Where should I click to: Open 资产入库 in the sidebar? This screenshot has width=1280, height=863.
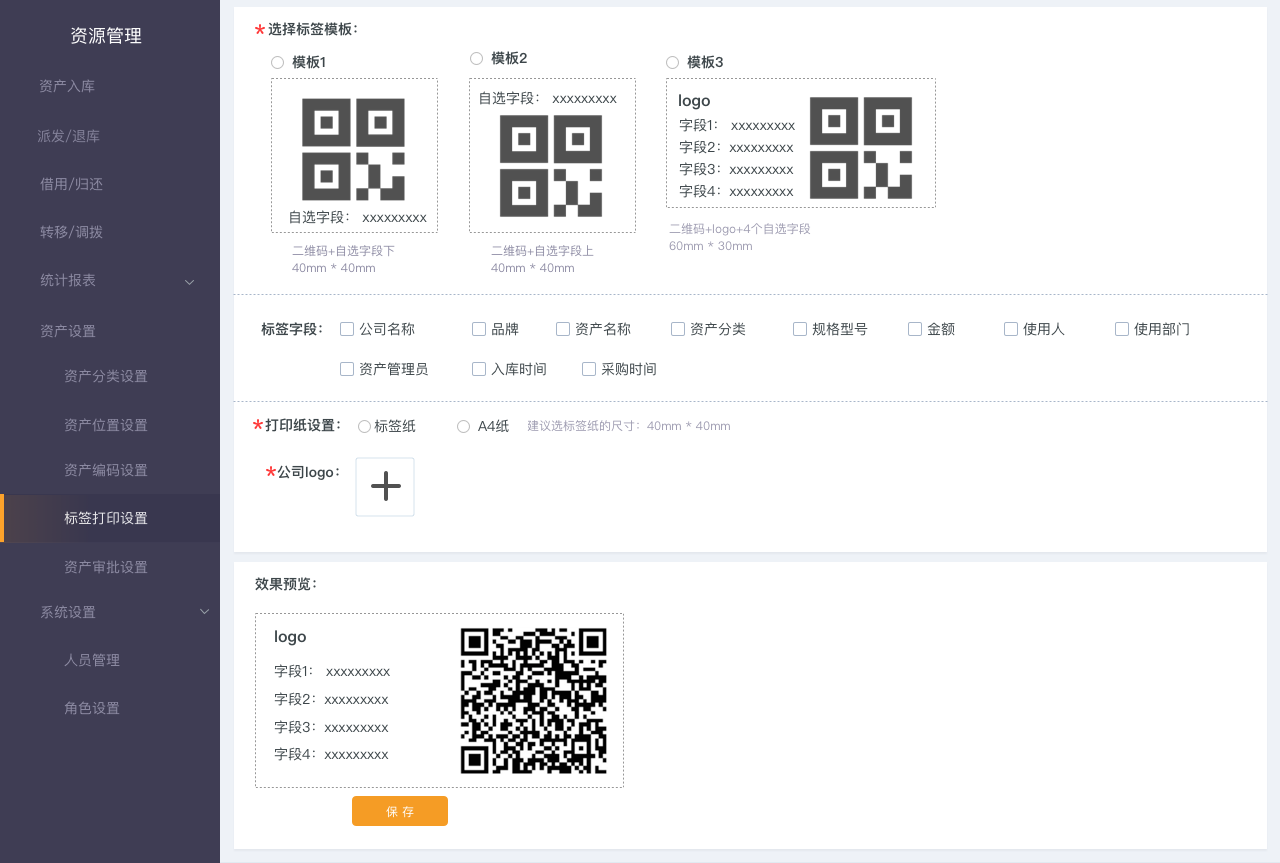pyautogui.click(x=67, y=86)
